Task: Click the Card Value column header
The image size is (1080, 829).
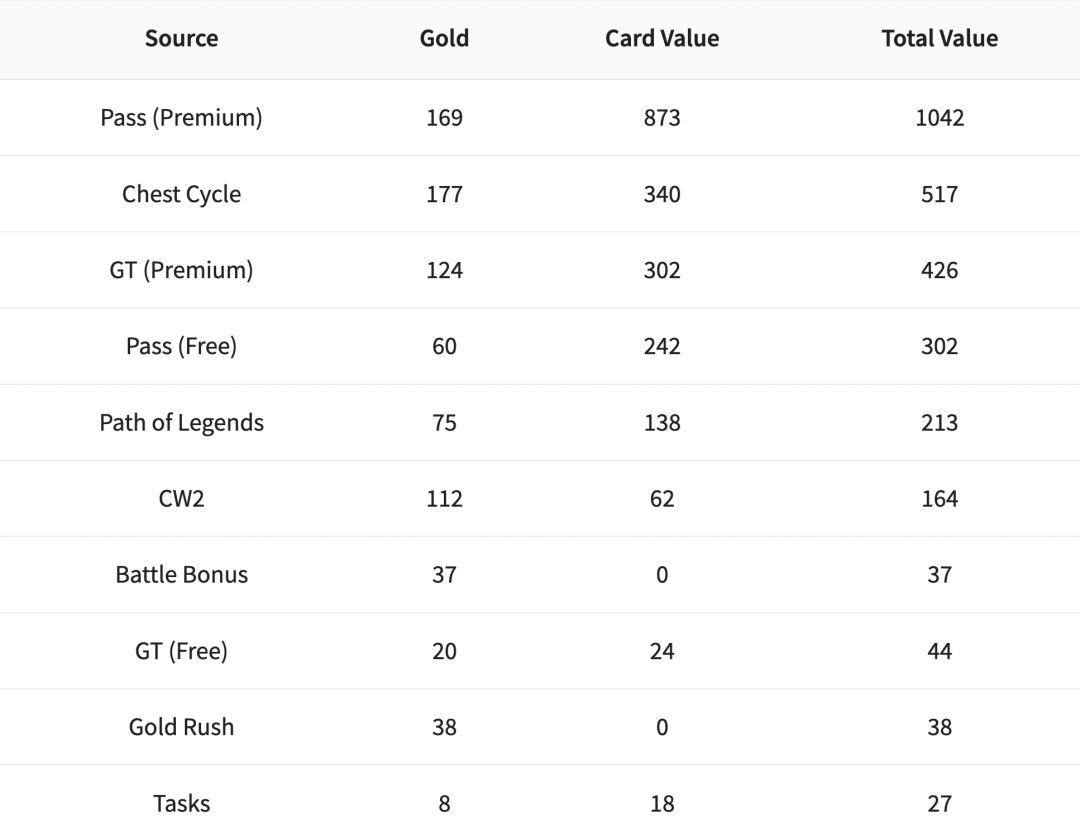Action: (662, 39)
